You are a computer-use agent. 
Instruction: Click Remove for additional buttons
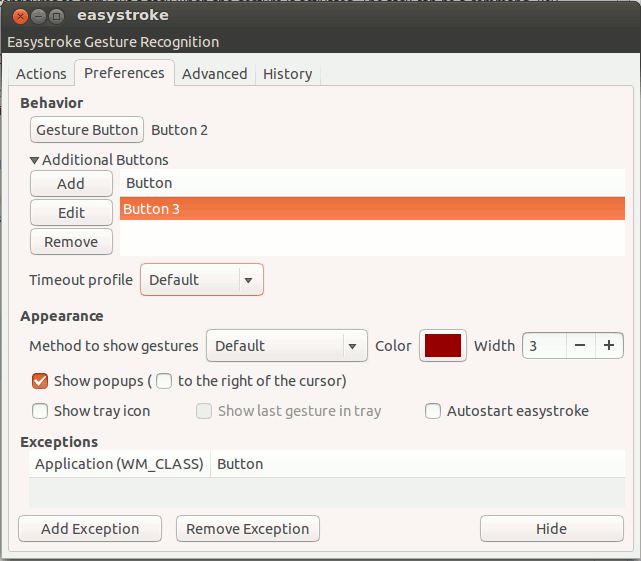71,242
